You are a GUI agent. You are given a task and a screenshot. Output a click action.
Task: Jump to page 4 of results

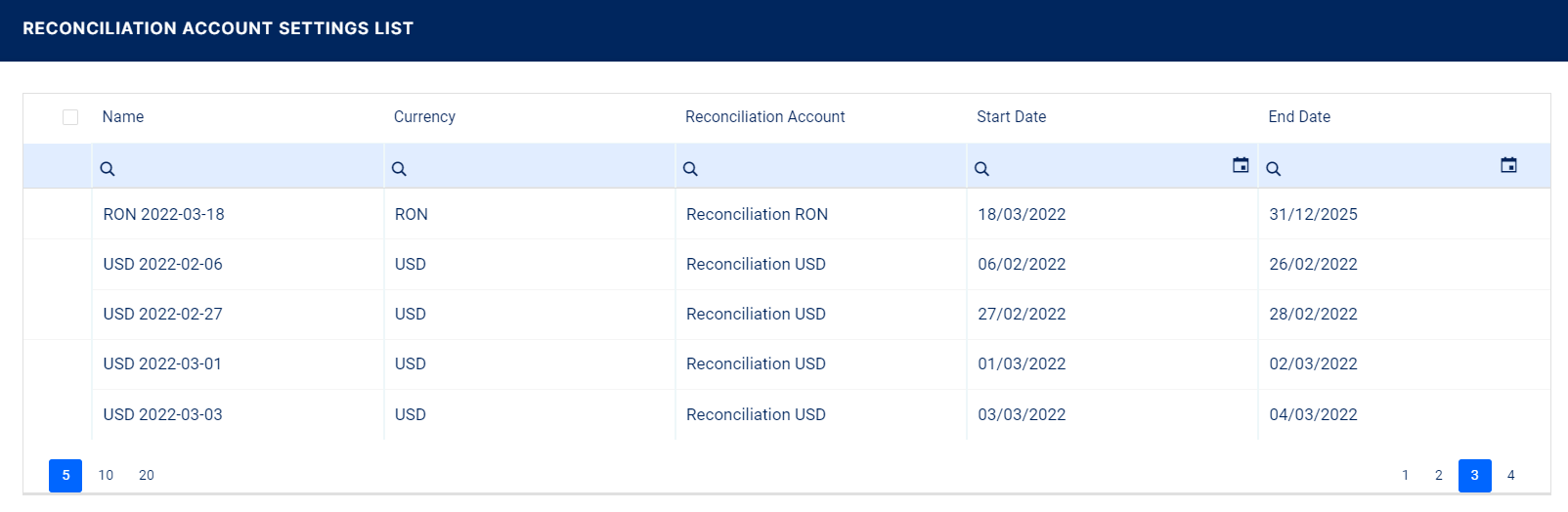point(1510,476)
